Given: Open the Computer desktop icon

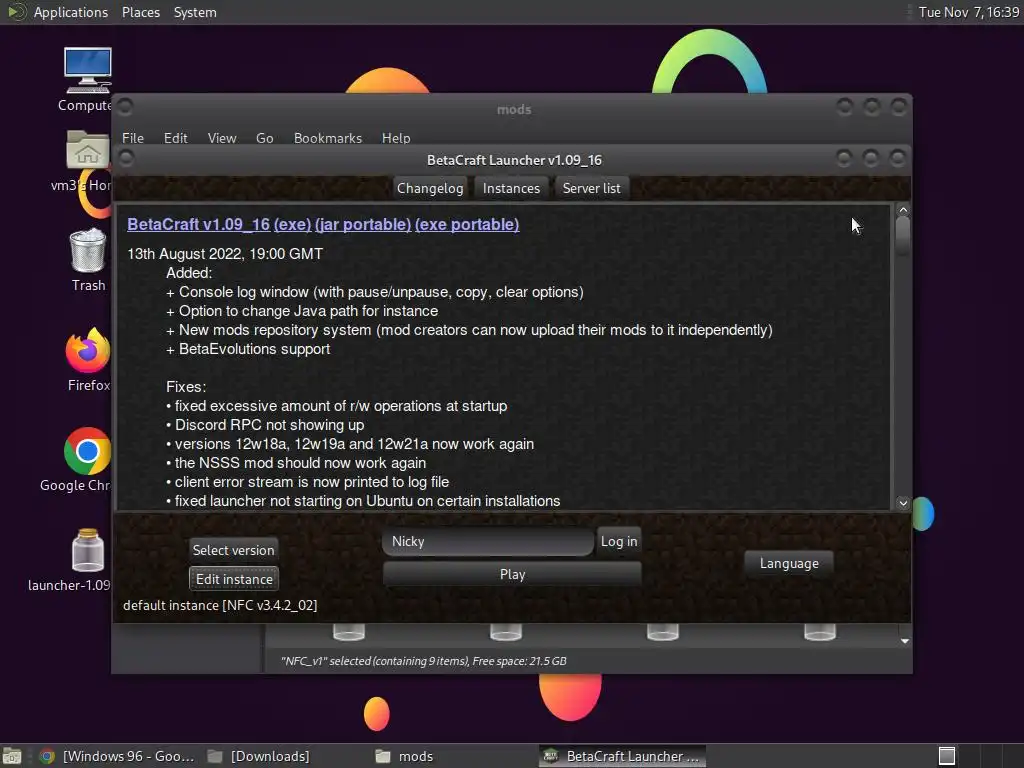Looking at the screenshot, I should click(x=87, y=71).
